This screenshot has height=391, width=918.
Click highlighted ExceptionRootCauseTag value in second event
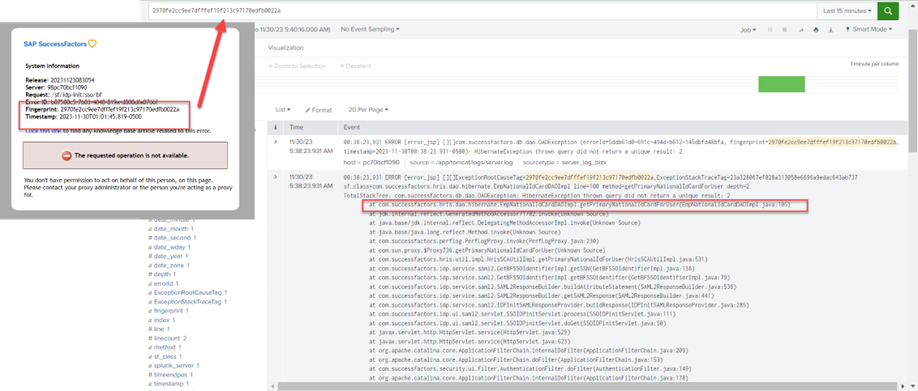point(590,176)
